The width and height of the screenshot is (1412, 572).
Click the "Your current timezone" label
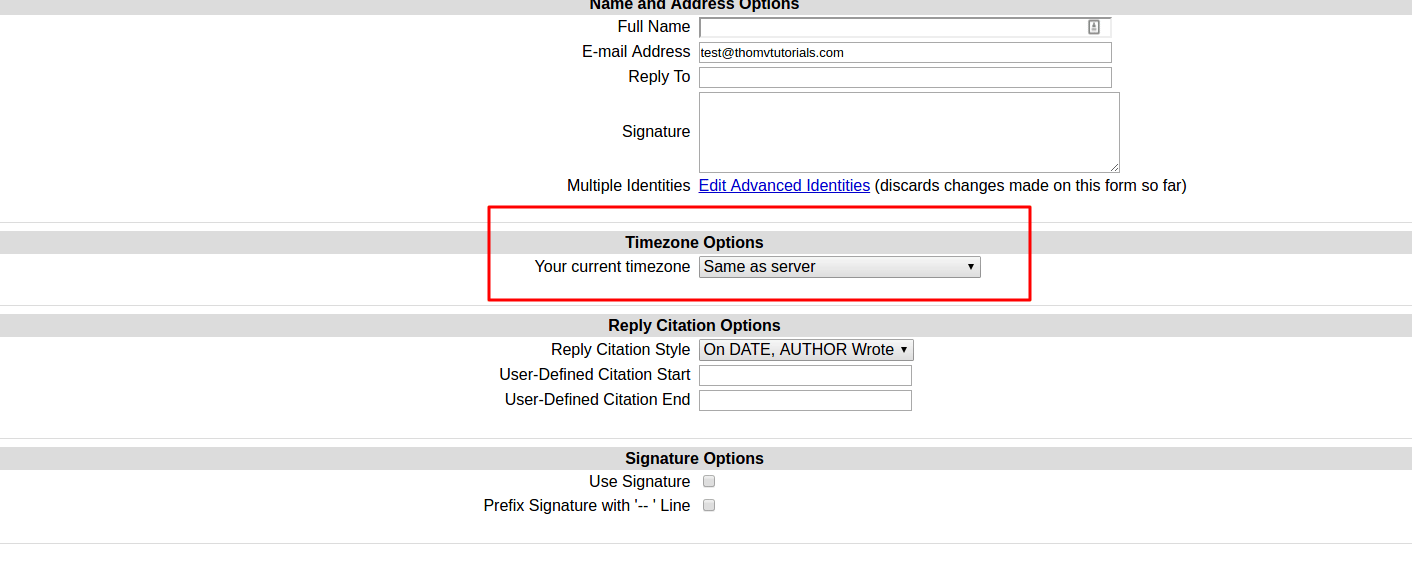612,267
